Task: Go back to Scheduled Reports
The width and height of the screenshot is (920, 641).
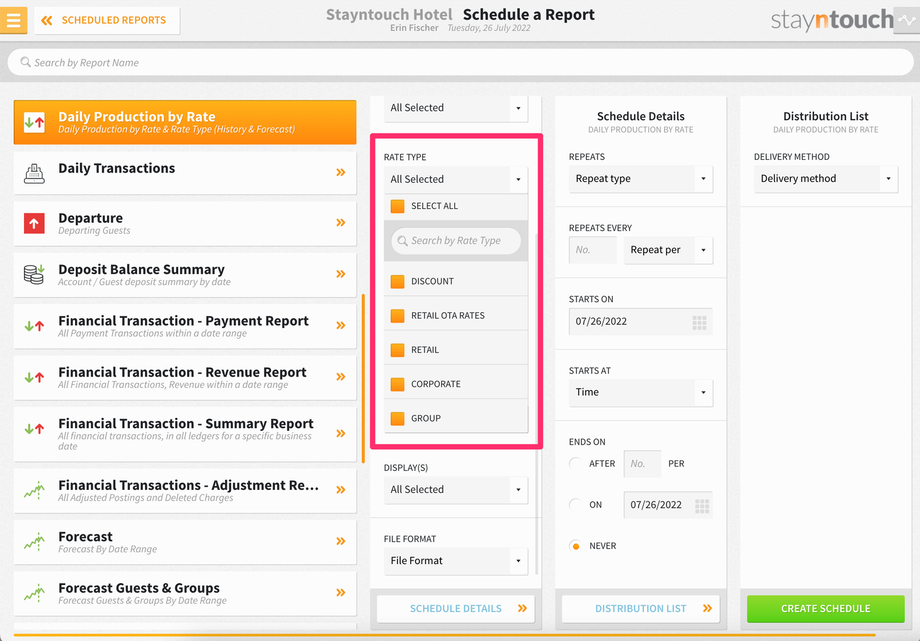Action: (x=107, y=21)
